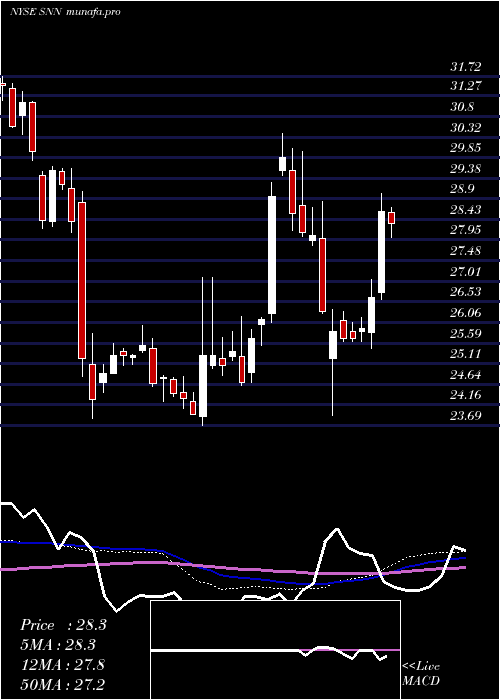Select the 26.53 price axis label
Image resolution: width=500 pixels, height=700 pixels.
[466, 292]
